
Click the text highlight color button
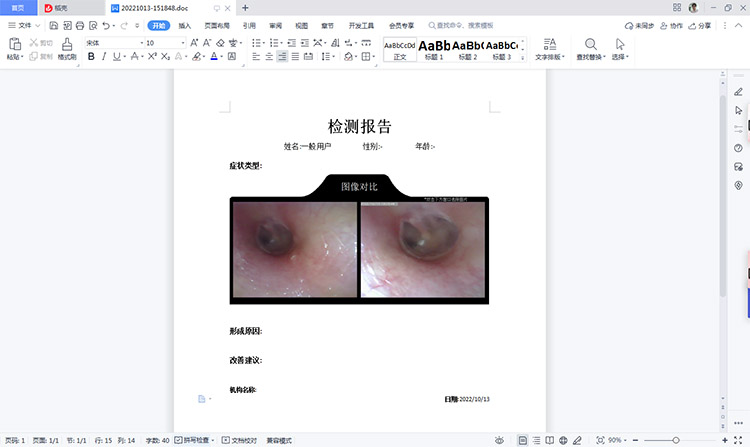[x=196, y=56]
